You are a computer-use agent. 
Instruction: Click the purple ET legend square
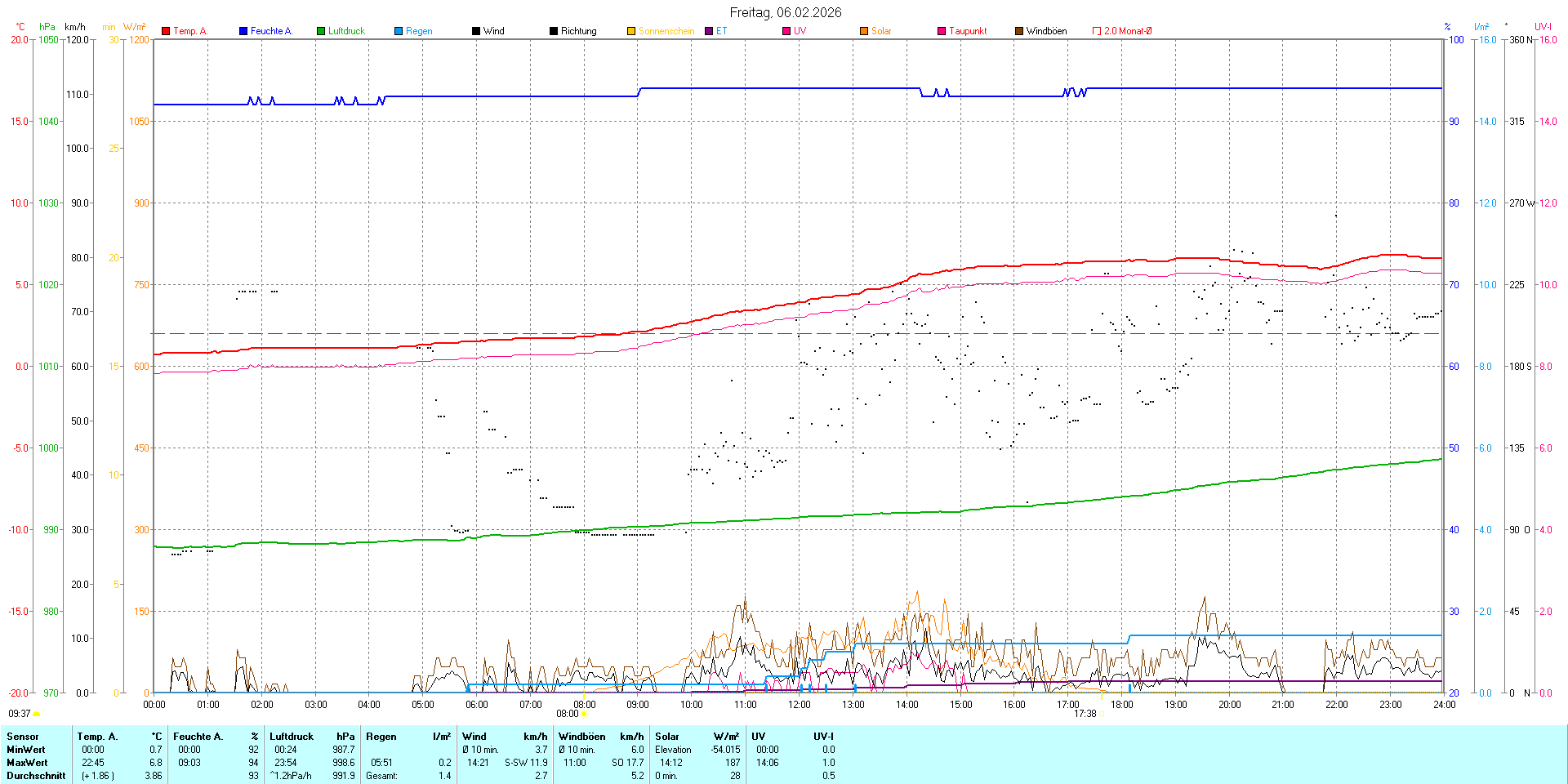point(709,31)
